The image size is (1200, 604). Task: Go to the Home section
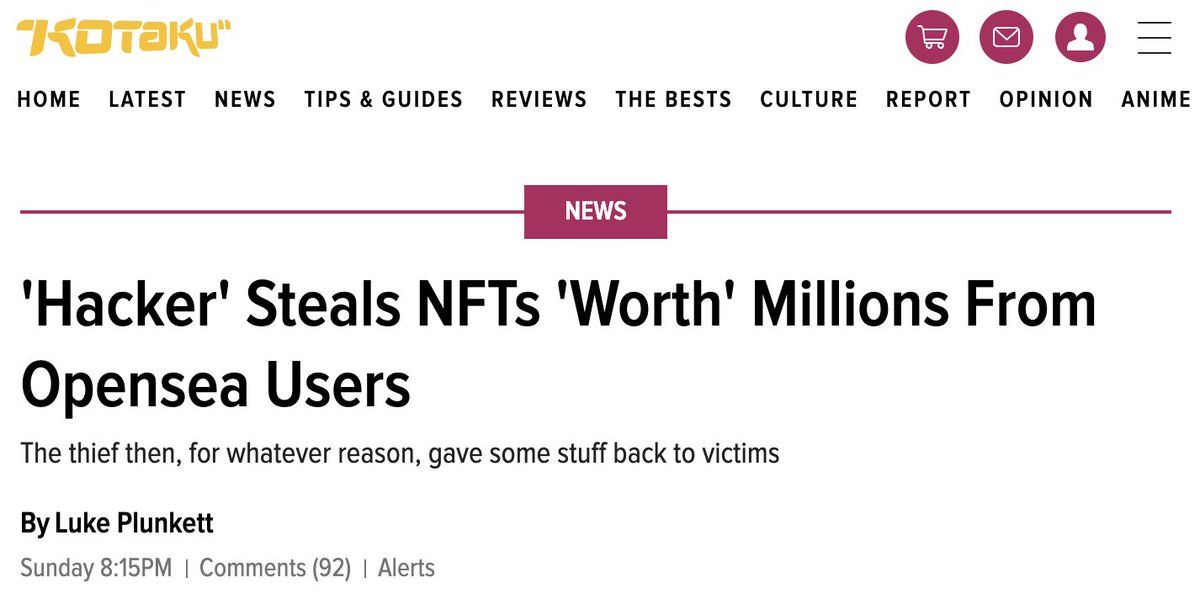tap(49, 99)
